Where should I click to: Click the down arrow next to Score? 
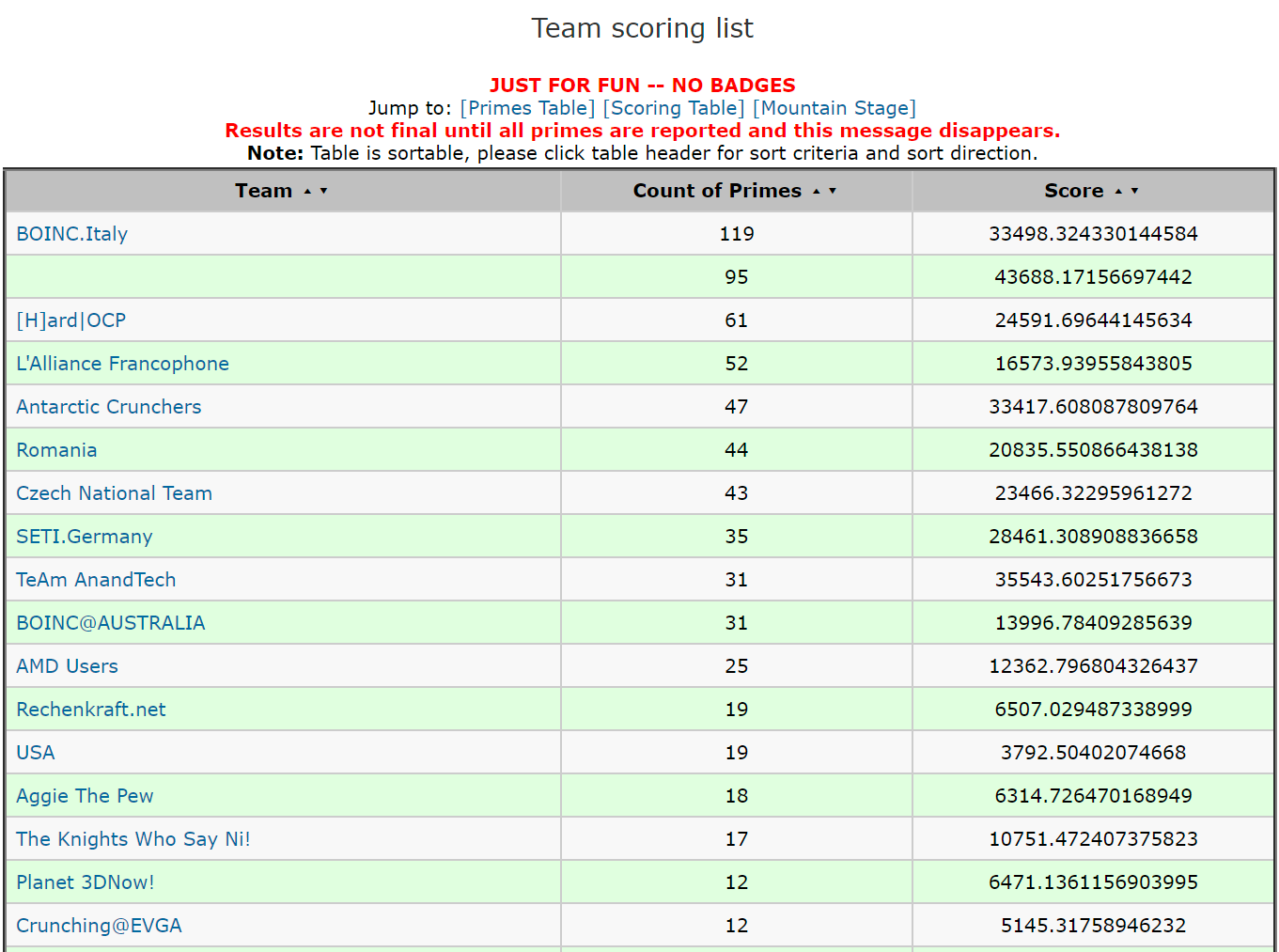point(1135,192)
